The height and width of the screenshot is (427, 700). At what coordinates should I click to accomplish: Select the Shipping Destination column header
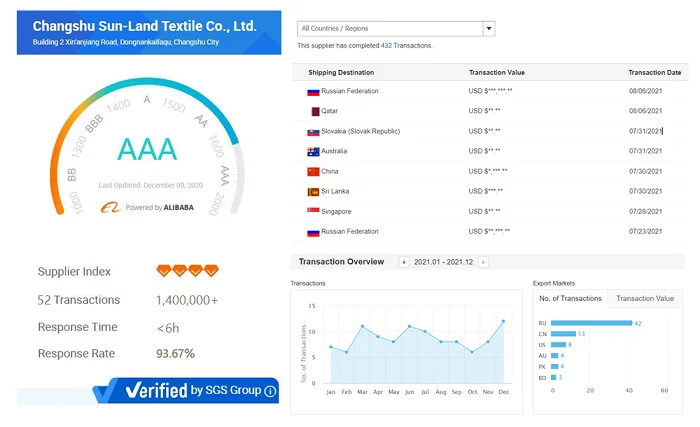(x=341, y=72)
